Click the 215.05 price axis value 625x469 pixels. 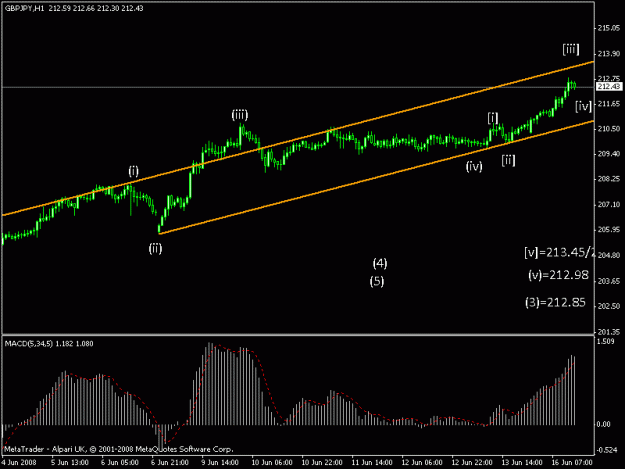(609, 28)
